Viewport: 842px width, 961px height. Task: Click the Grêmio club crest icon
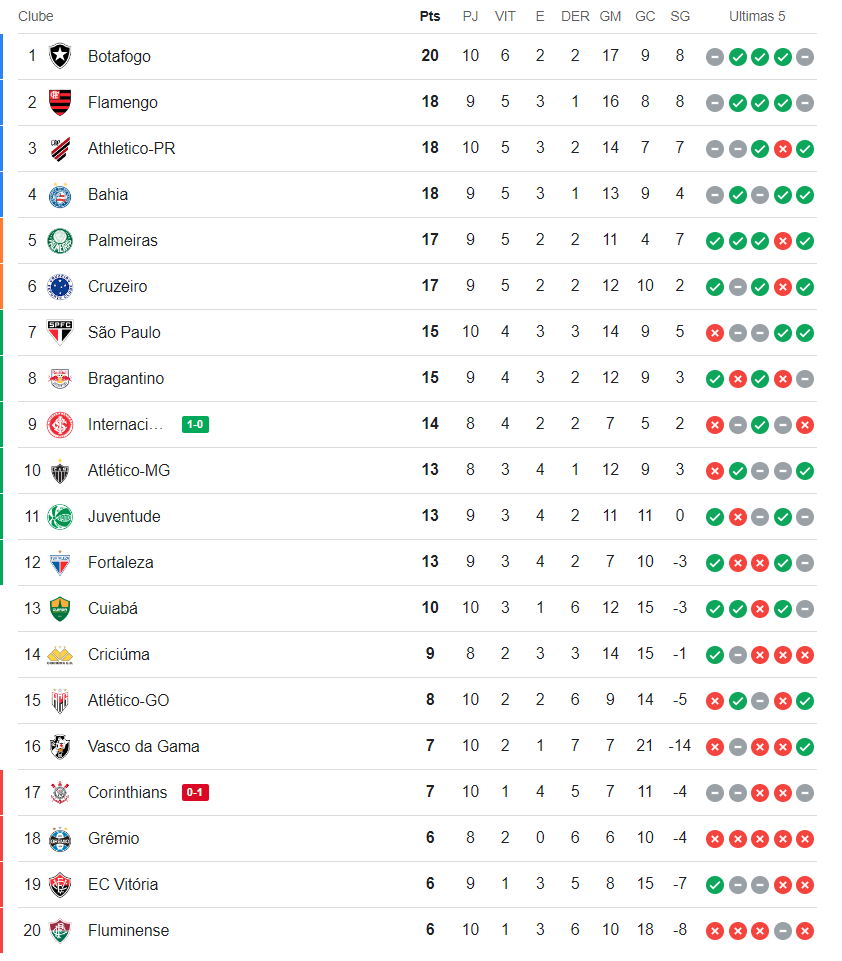(60, 838)
